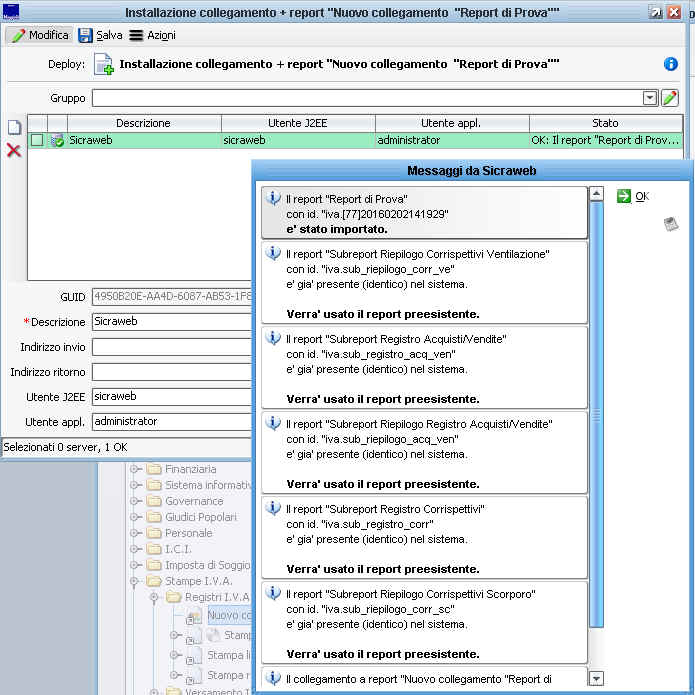Click the new blank page icon left of table

(x=14, y=127)
